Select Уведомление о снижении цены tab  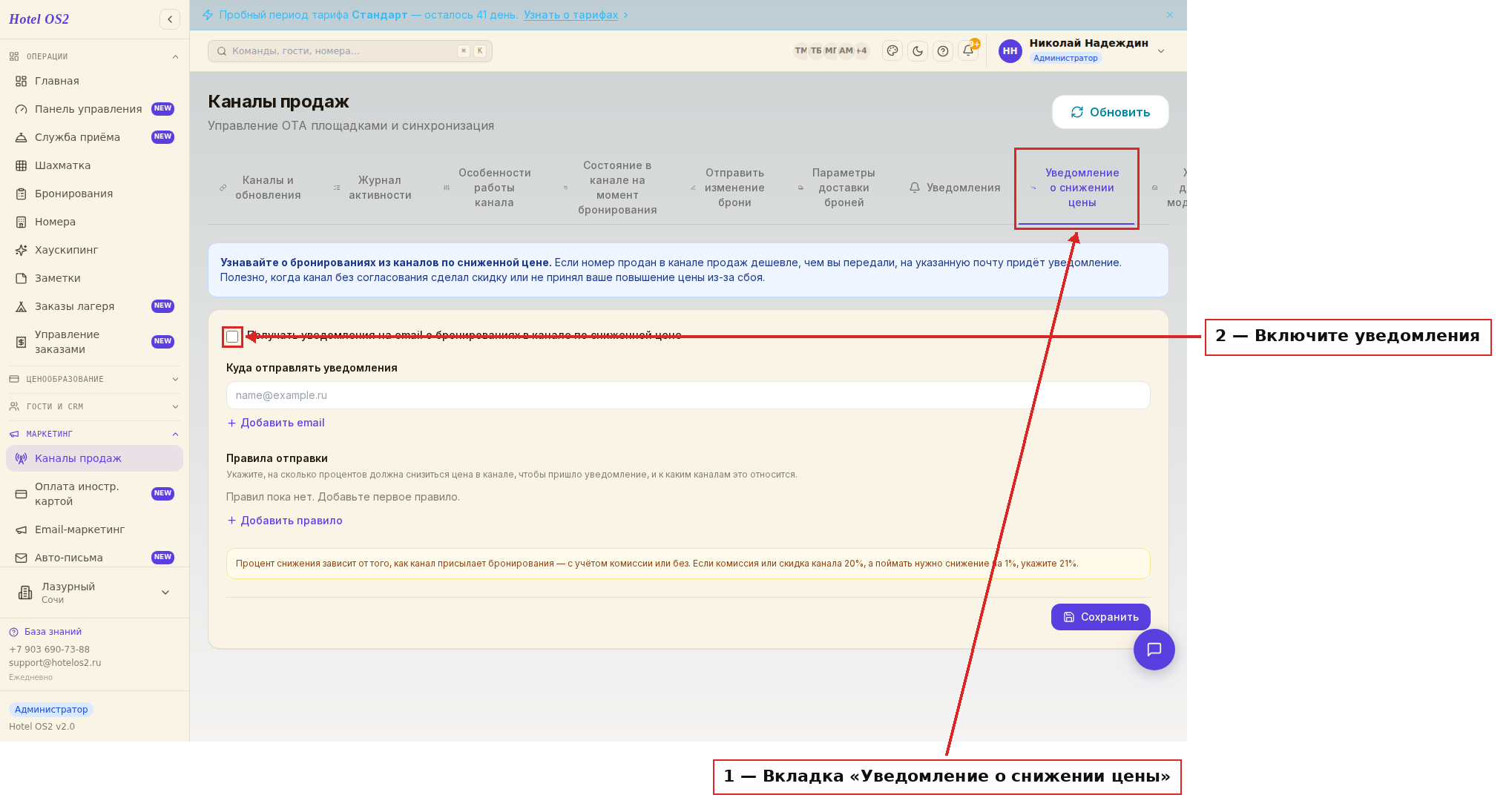[1076, 188]
